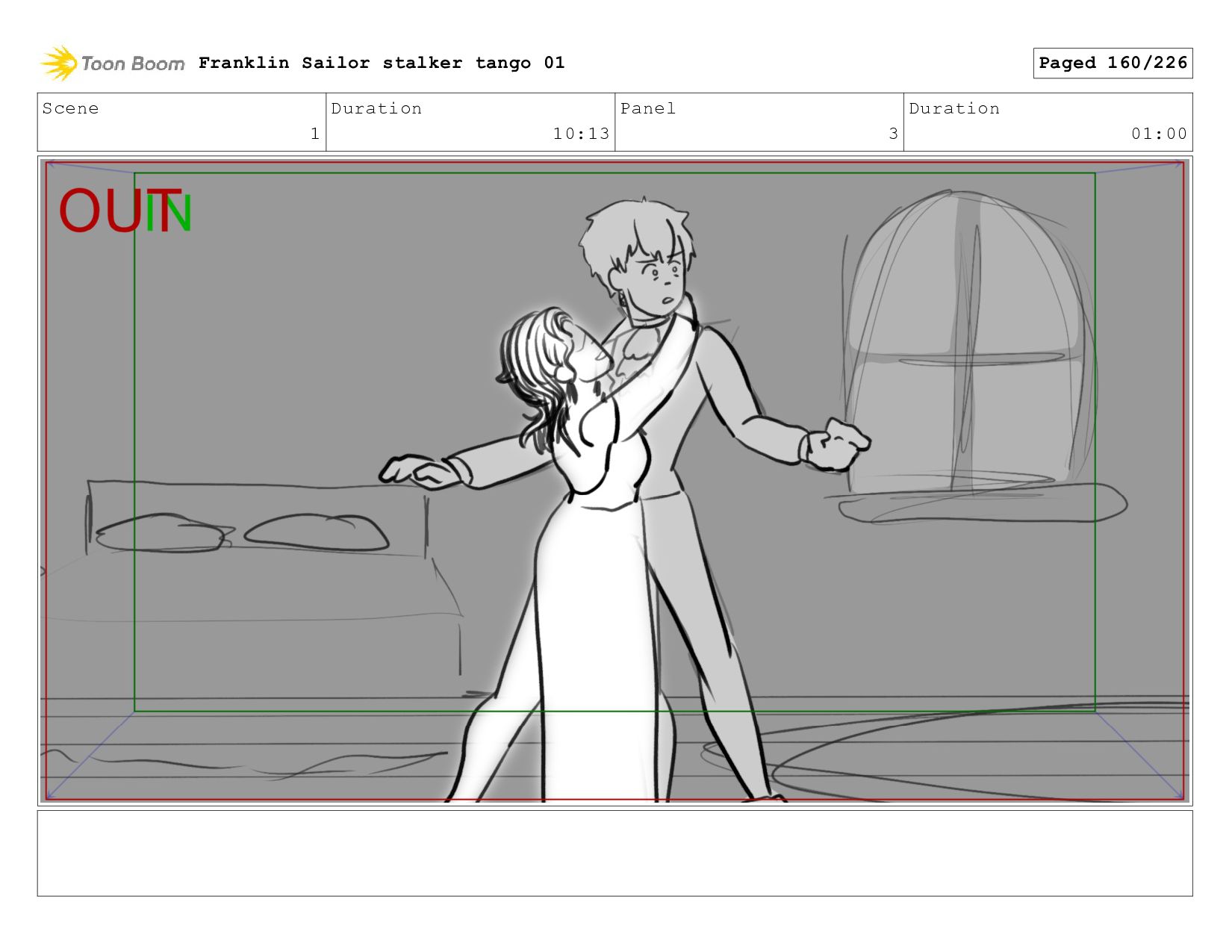Select the panel number value '3'

(x=893, y=134)
